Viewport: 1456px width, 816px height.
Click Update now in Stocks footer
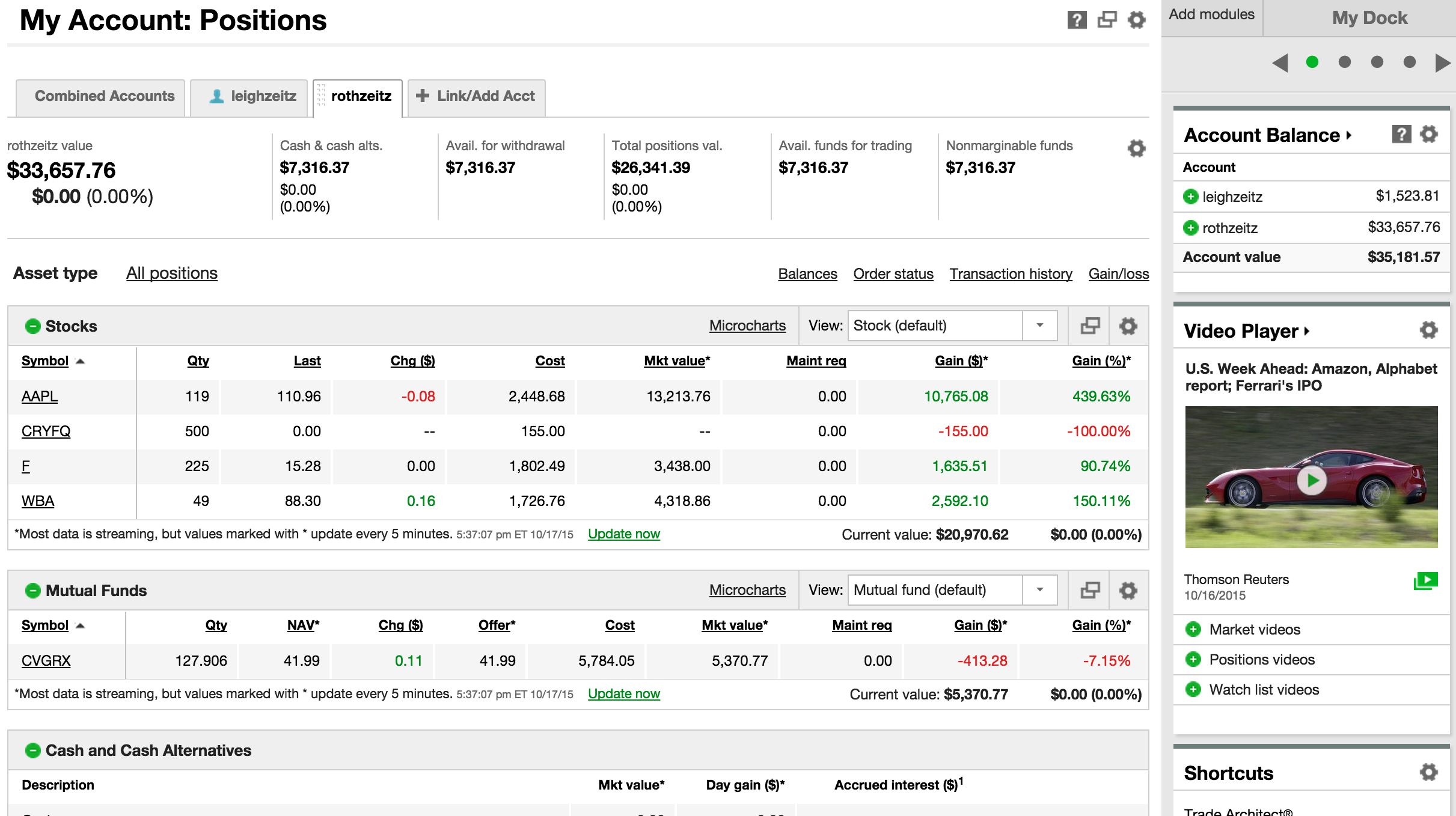click(x=623, y=534)
